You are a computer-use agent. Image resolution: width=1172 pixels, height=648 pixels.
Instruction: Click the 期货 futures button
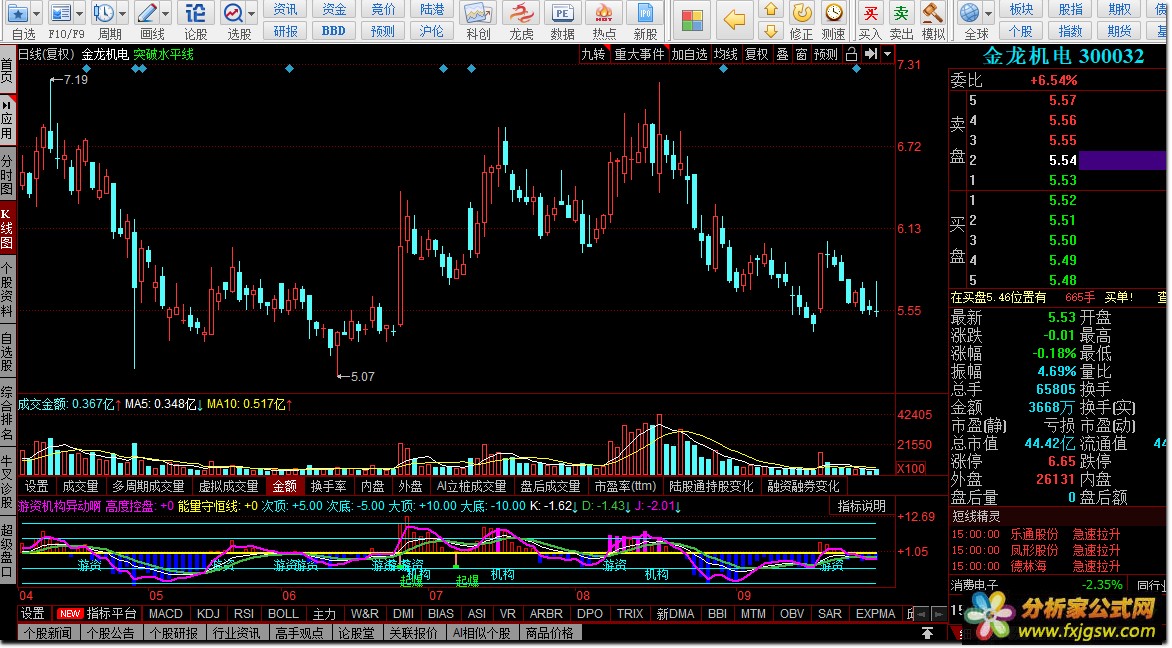point(1119,31)
